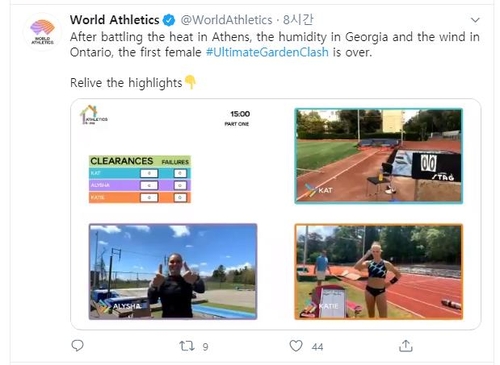Open the @WorldAthletics handle link
The width and height of the screenshot is (500, 365).
pos(226,20)
